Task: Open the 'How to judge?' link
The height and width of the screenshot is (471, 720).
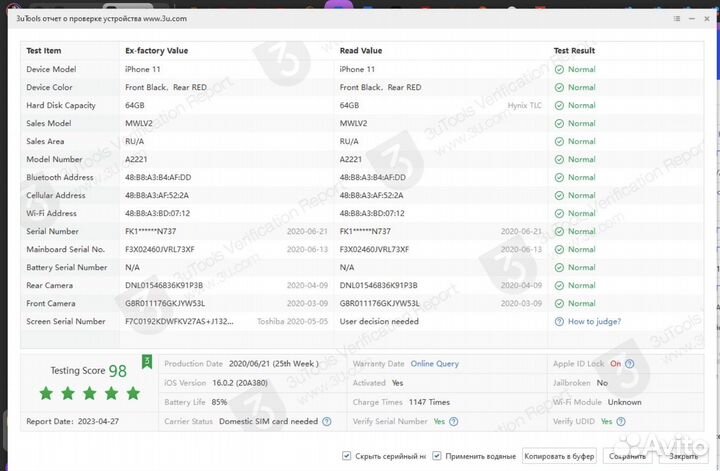Action: click(594, 321)
